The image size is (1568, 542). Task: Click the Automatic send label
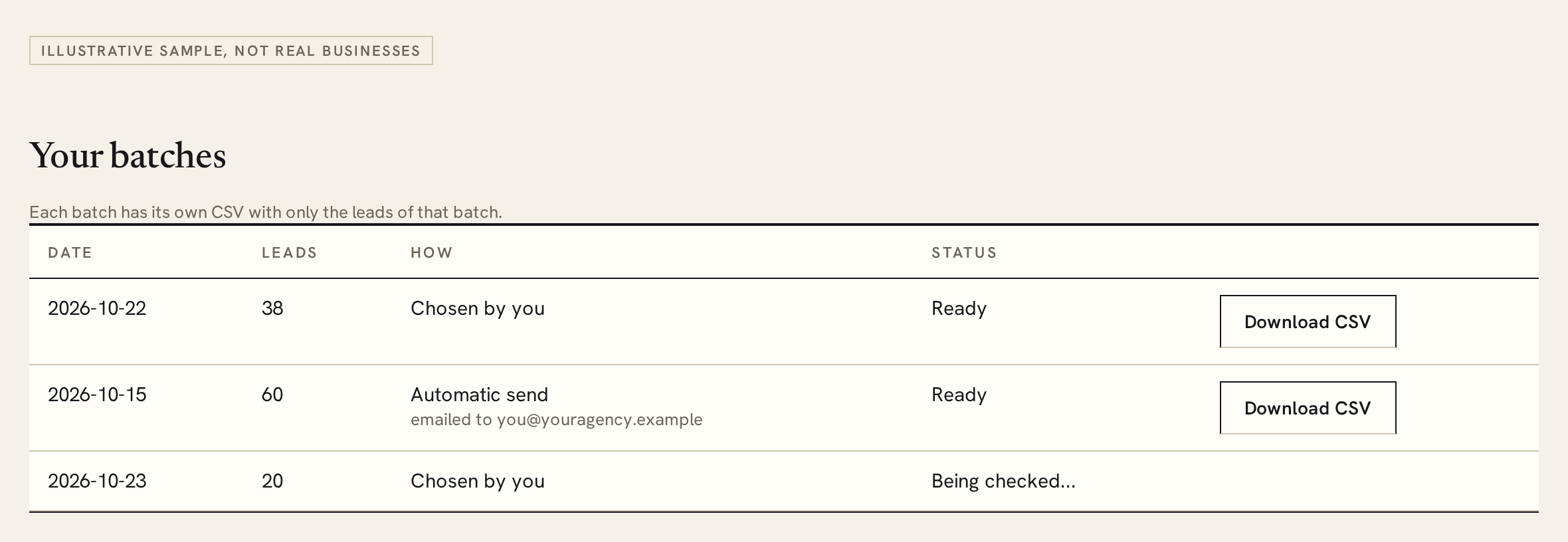click(x=479, y=395)
